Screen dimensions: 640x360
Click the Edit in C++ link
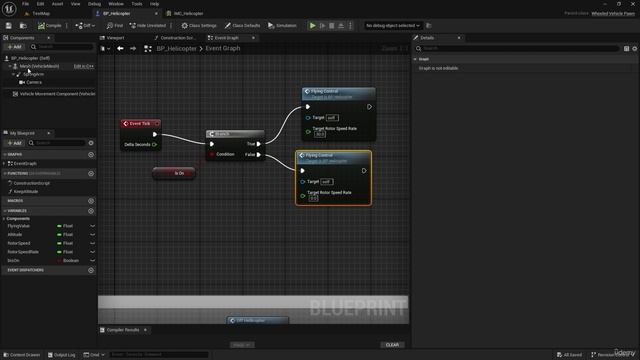coord(83,66)
